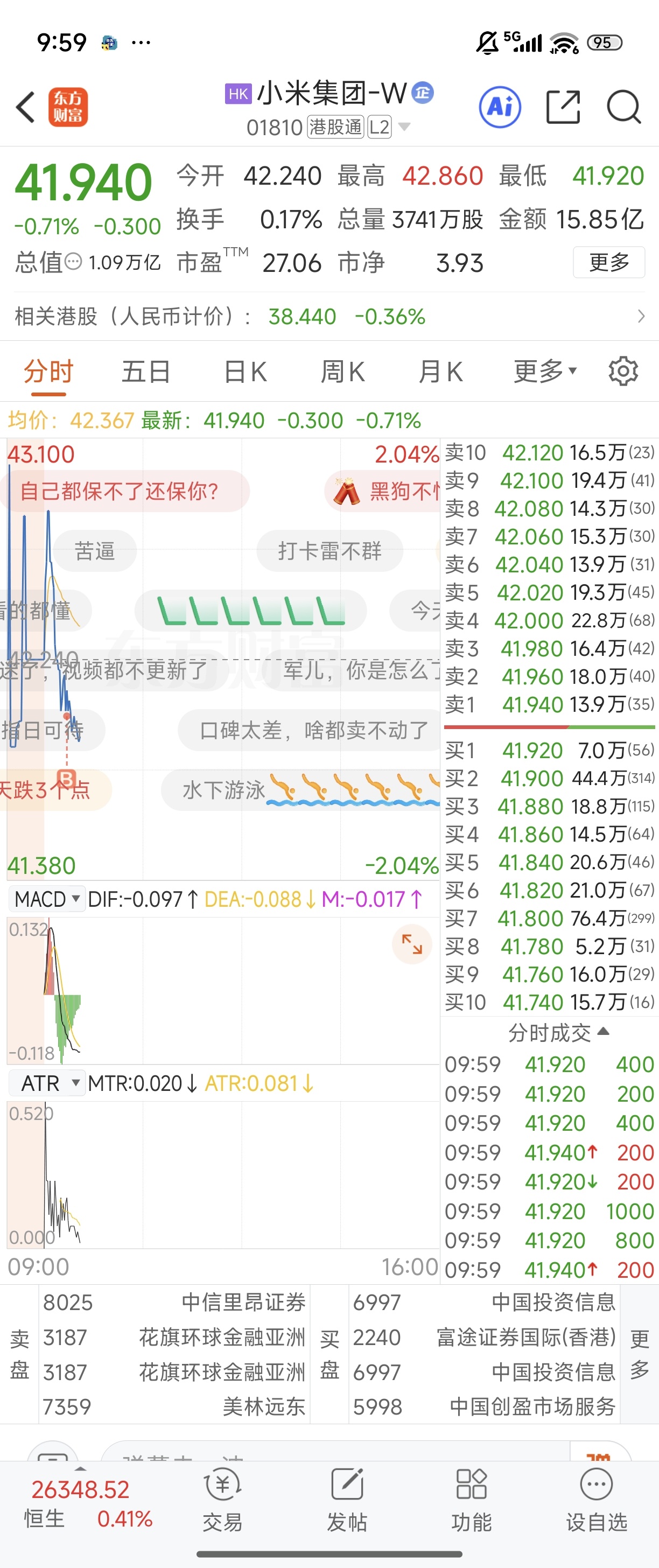This screenshot has height=1568, width=659.
Task: Tap the firecracker 黑狗 comment bubble
Action: [x=382, y=491]
